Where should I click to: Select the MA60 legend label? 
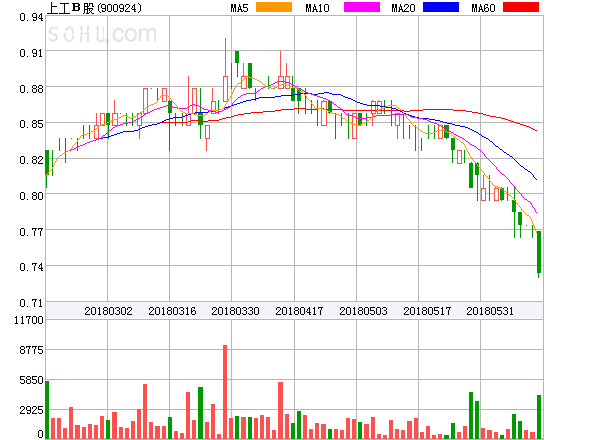click(x=483, y=8)
